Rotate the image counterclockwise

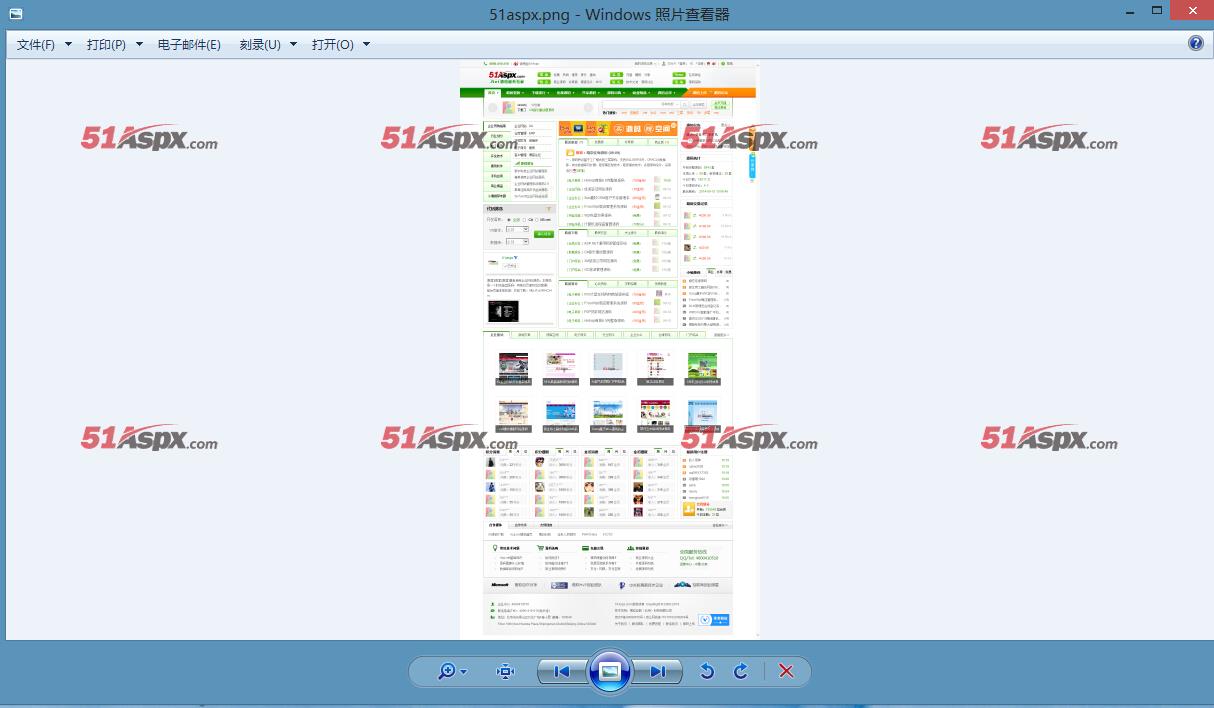coord(707,672)
